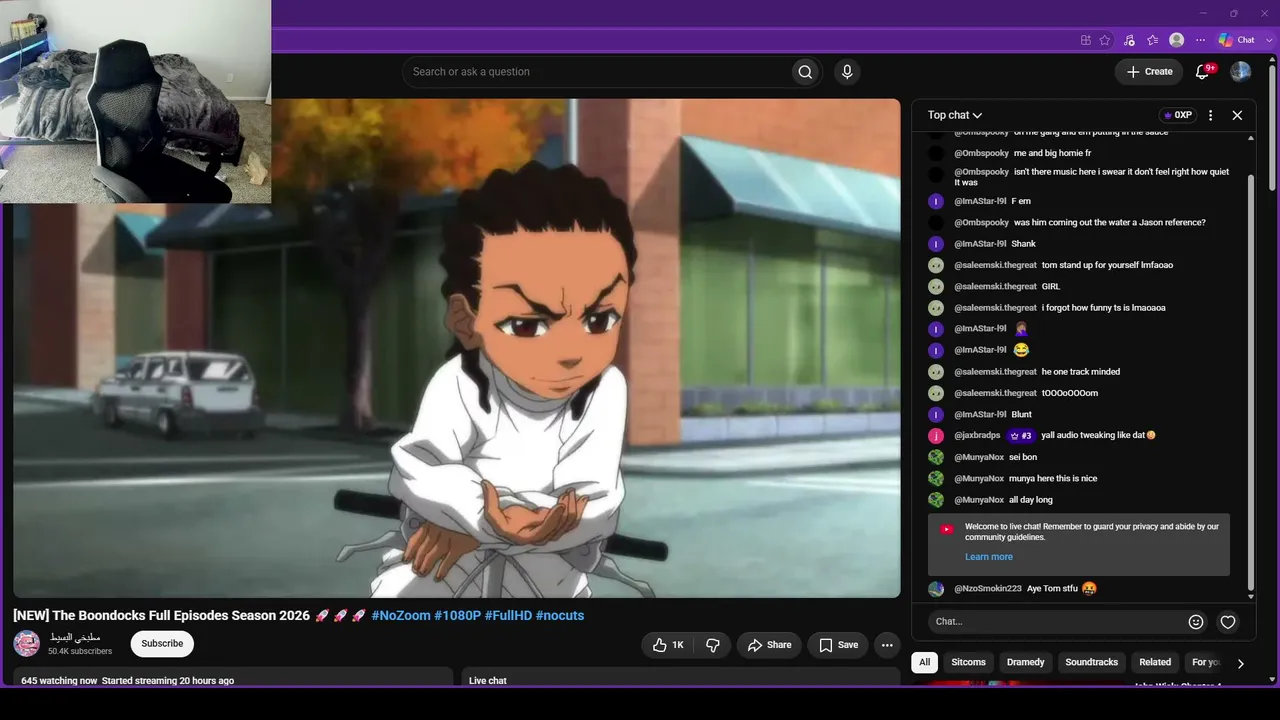Open the emoji picker in chat
The width and height of the screenshot is (1280, 720).
[1196, 622]
